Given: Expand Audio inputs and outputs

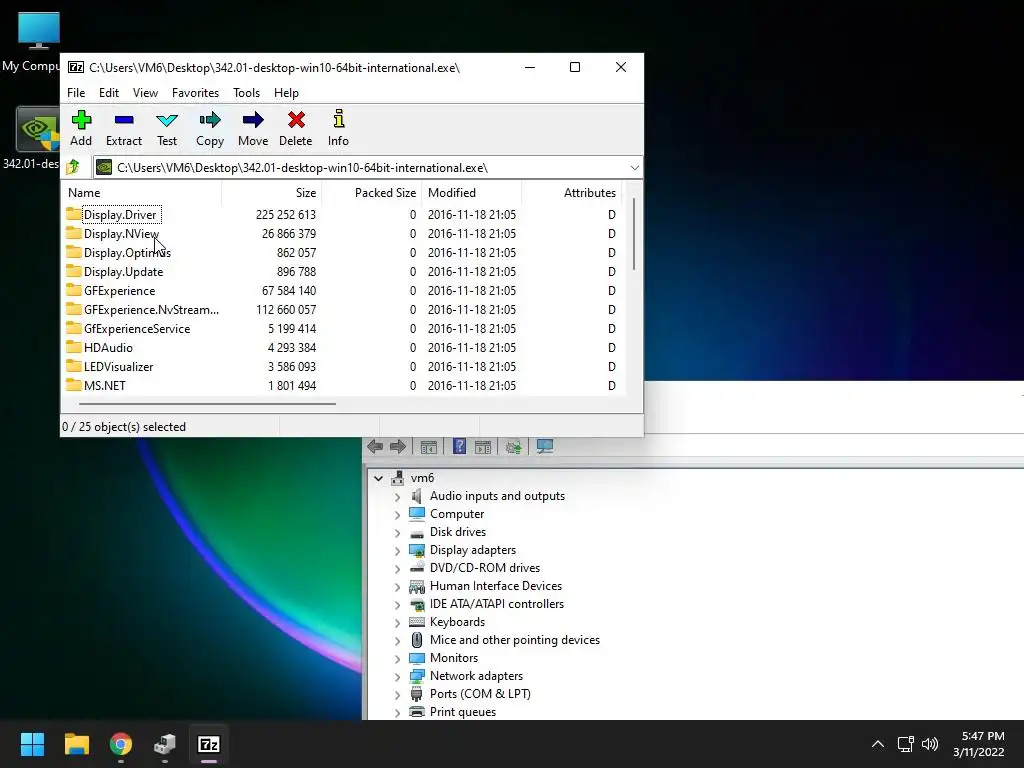Looking at the screenshot, I should pos(397,497).
